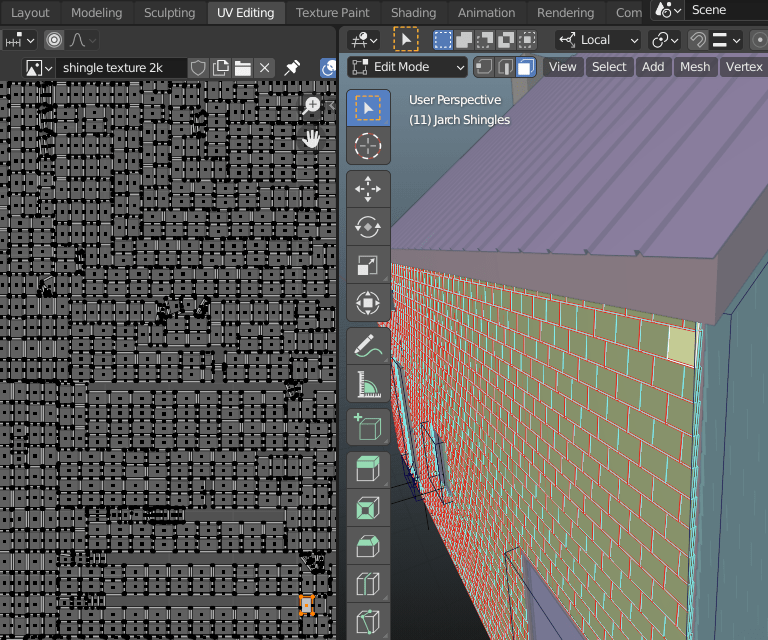Viewport: 768px width, 640px height.
Task: Enable face select mode
Action: click(x=526, y=67)
